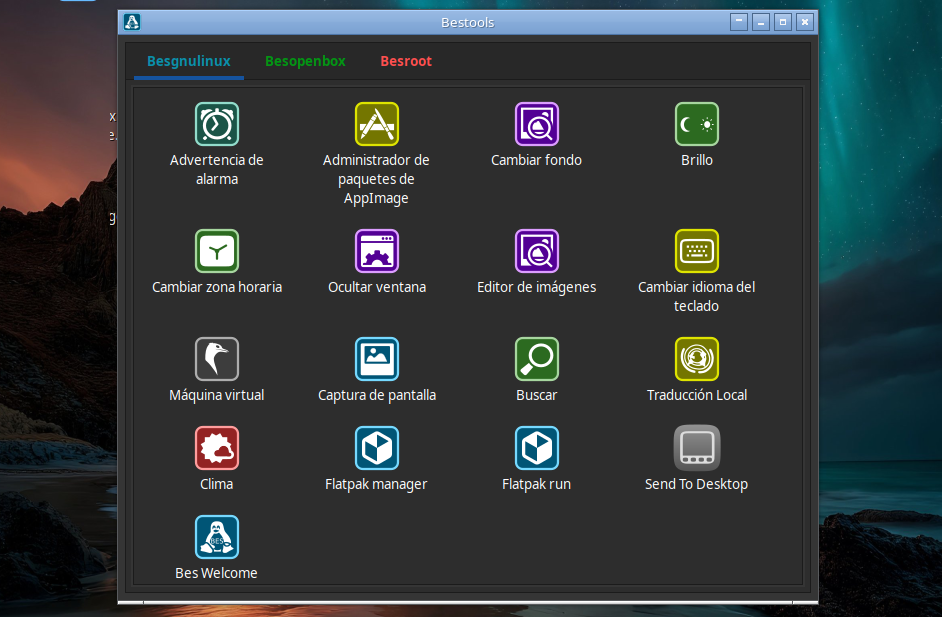Click the Flatpak run icon
The image size is (942, 617).
pyautogui.click(x=536, y=448)
